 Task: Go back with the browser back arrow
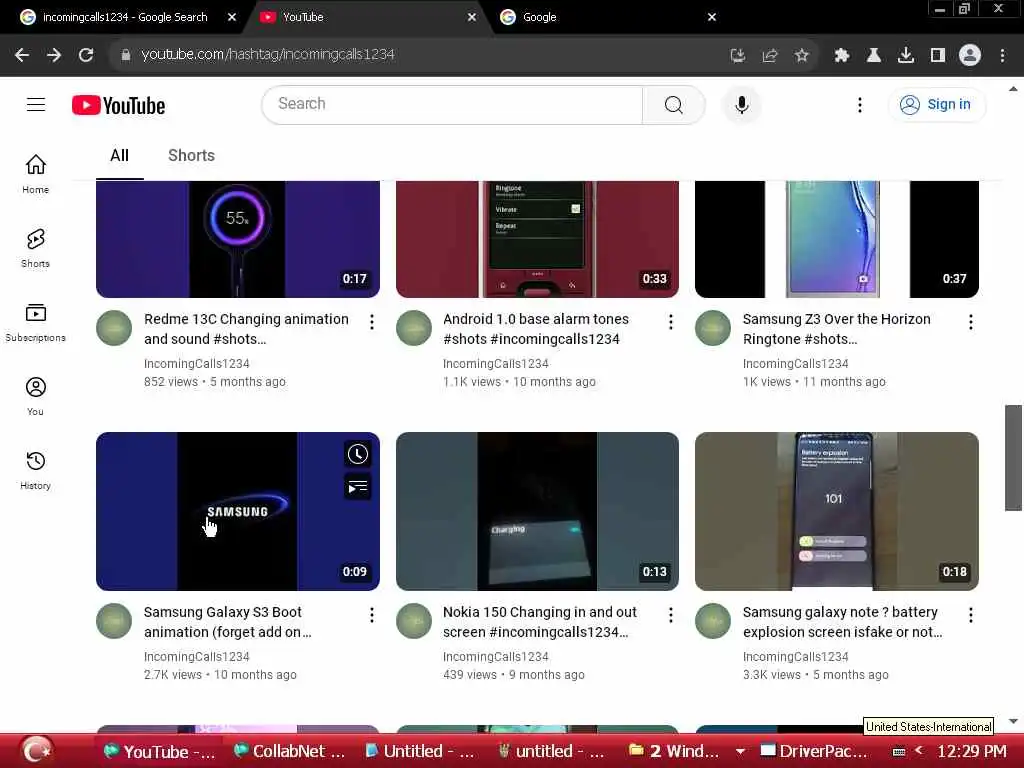(22, 55)
